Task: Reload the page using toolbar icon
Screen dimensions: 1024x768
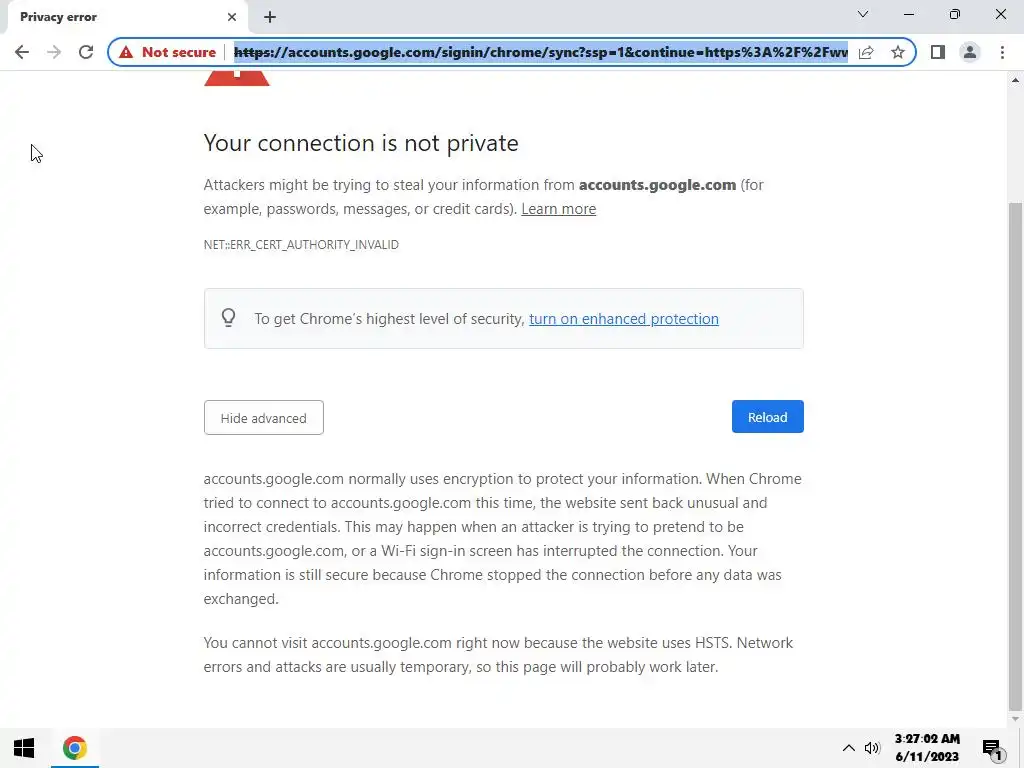Action: click(x=86, y=52)
